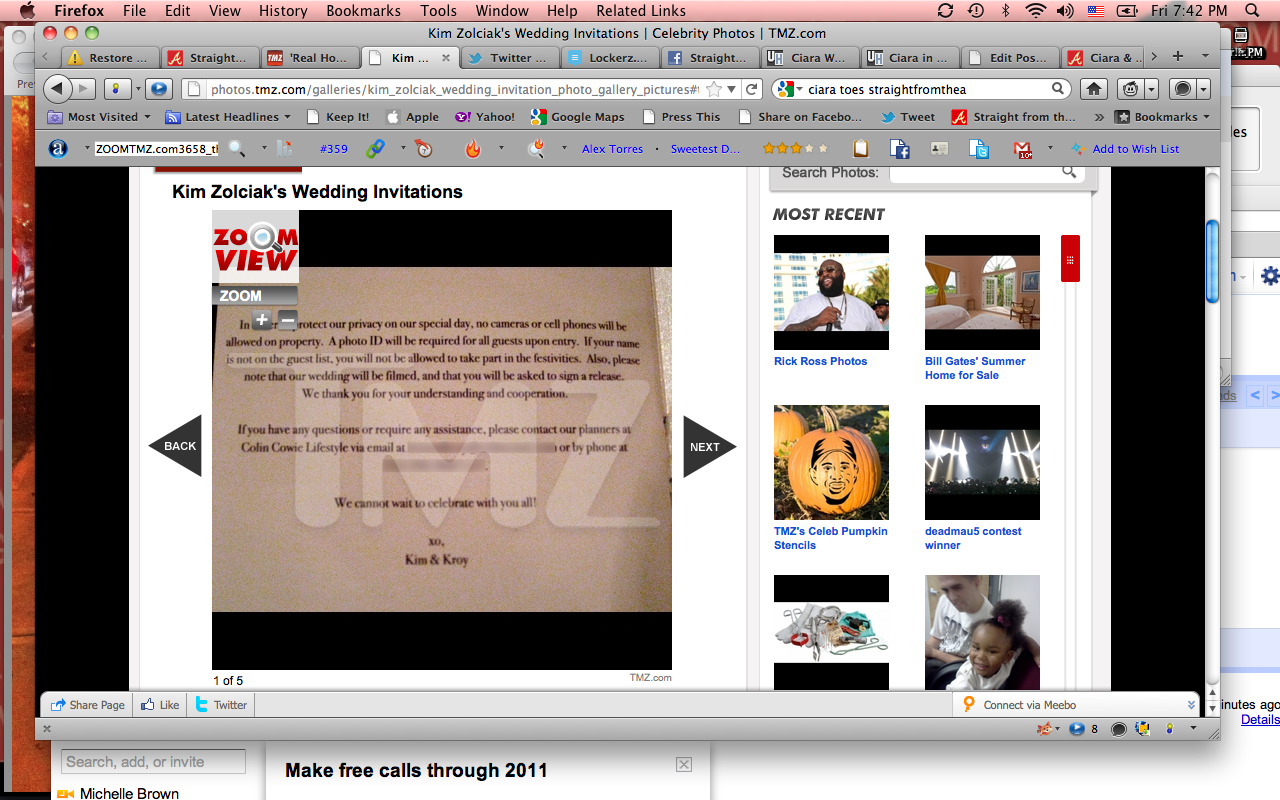This screenshot has width=1280, height=800.
Task: Click Add to Wish List link
Action: [x=1135, y=149]
